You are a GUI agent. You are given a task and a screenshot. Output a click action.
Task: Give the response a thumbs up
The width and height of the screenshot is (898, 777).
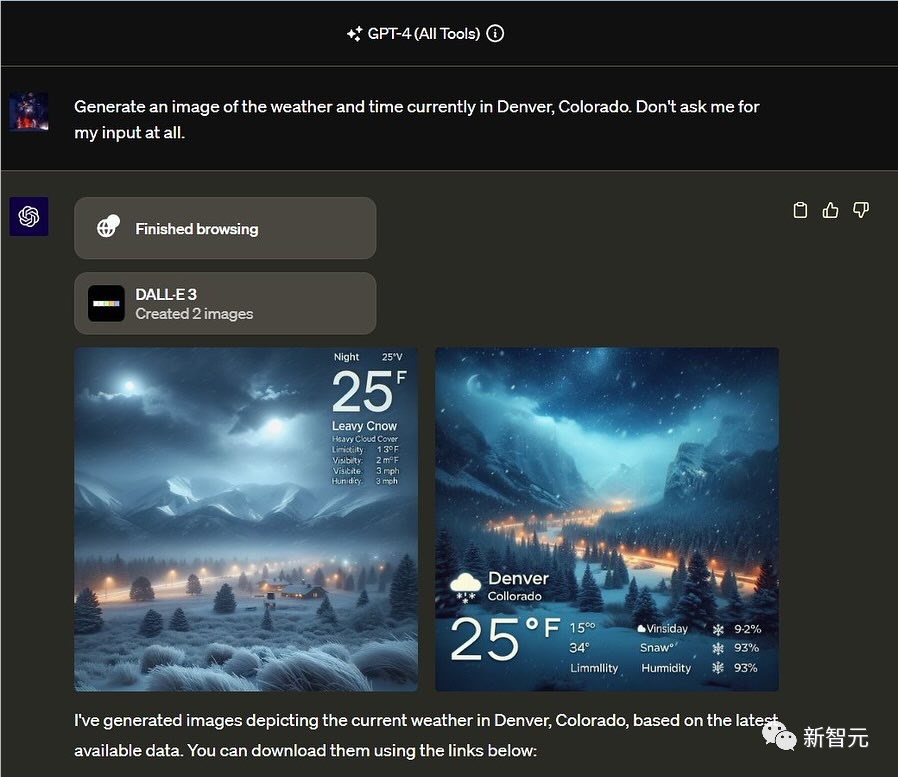(x=830, y=210)
